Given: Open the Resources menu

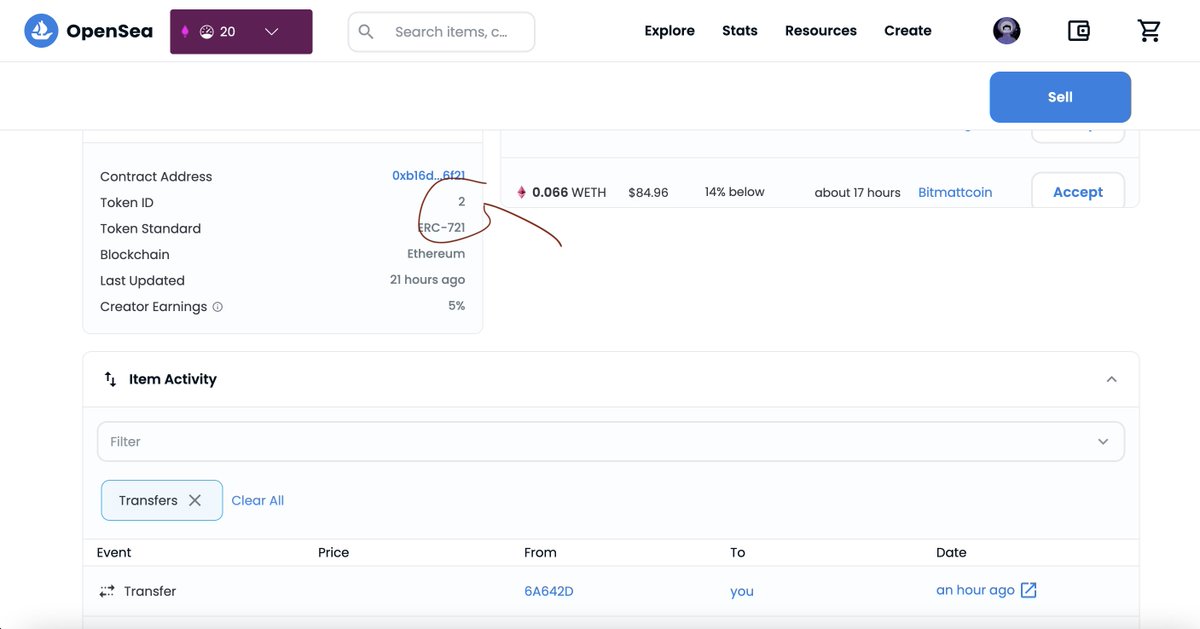Looking at the screenshot, I should [821, 31].
